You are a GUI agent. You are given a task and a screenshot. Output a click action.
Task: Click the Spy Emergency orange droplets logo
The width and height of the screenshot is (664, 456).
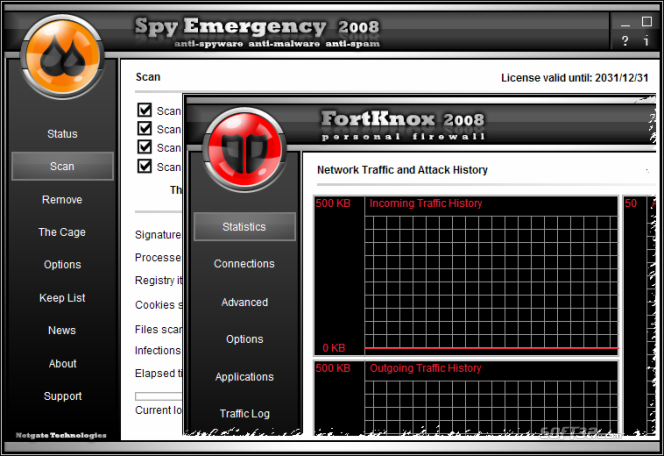[62, 57]
